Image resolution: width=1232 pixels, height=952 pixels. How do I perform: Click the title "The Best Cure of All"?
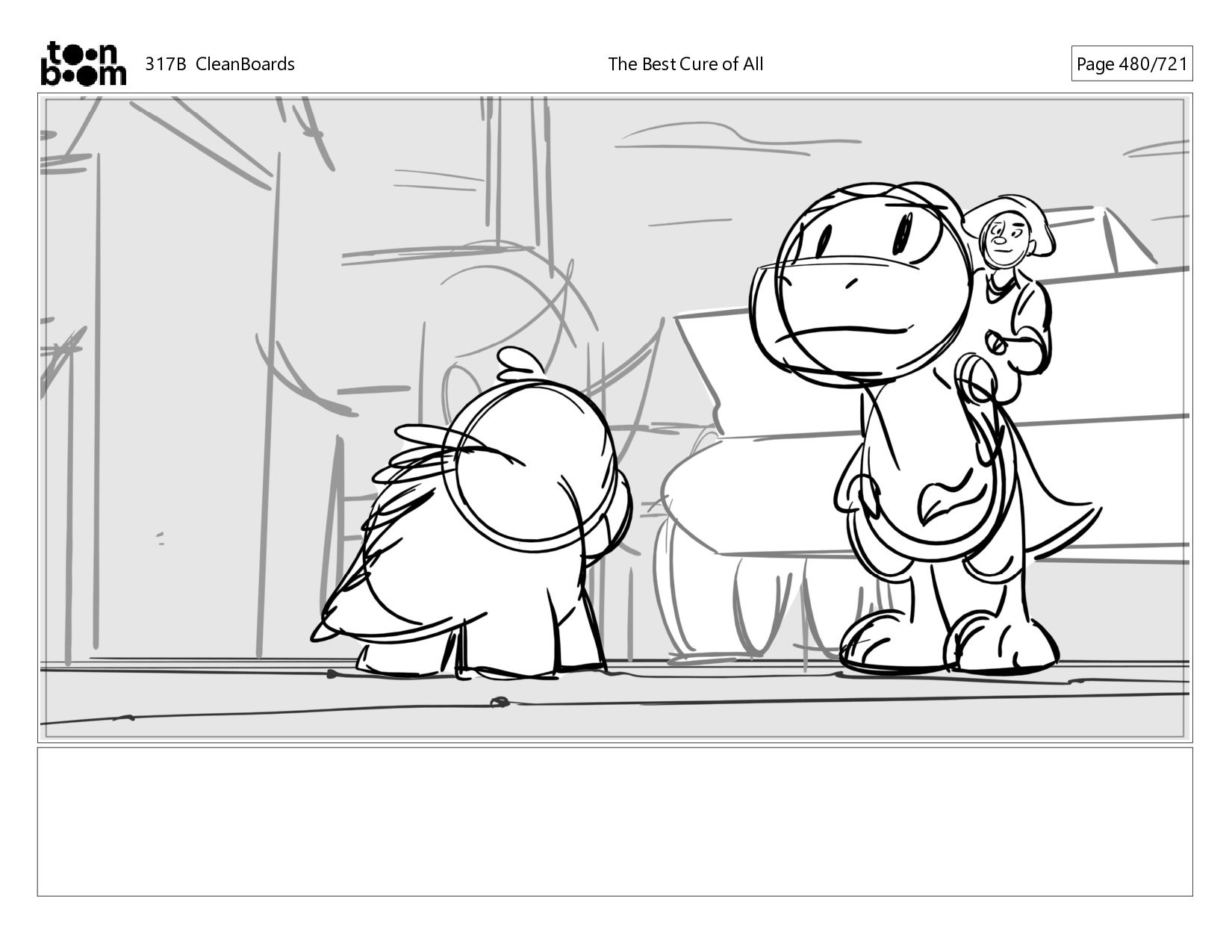tap(685, 64)
